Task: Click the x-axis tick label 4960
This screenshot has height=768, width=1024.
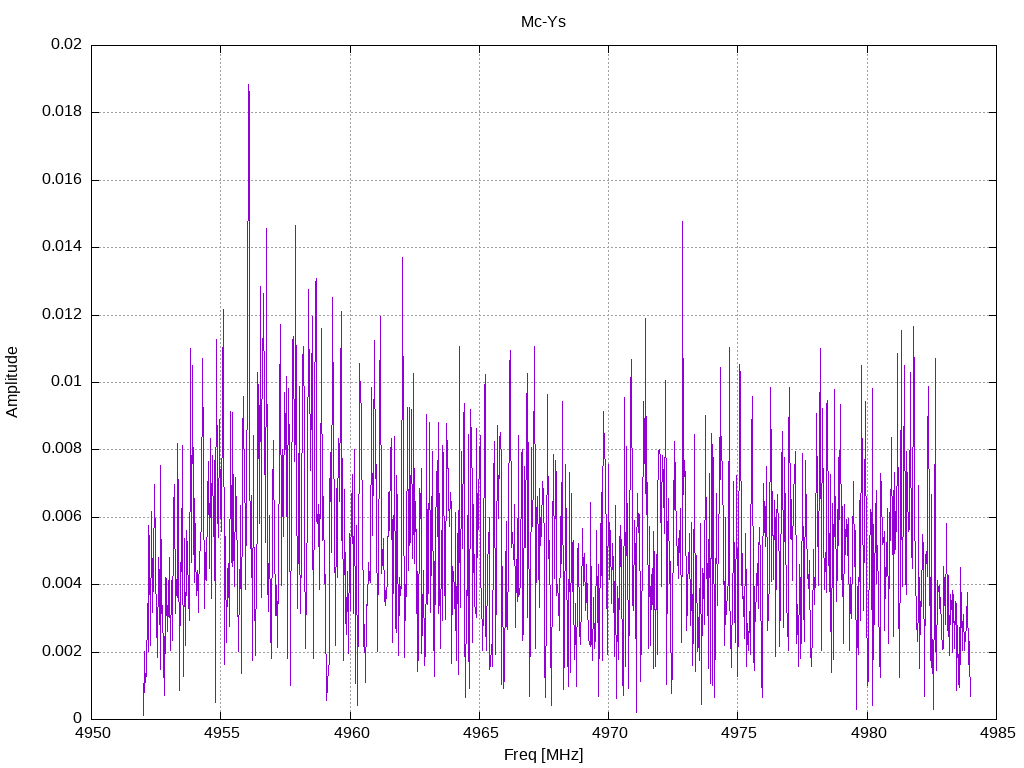Action: pyautogui.click(x=350, y=733)
